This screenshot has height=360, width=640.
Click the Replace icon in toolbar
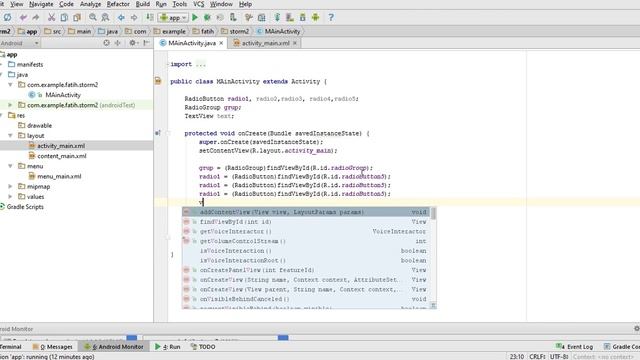tap(105, 18)
